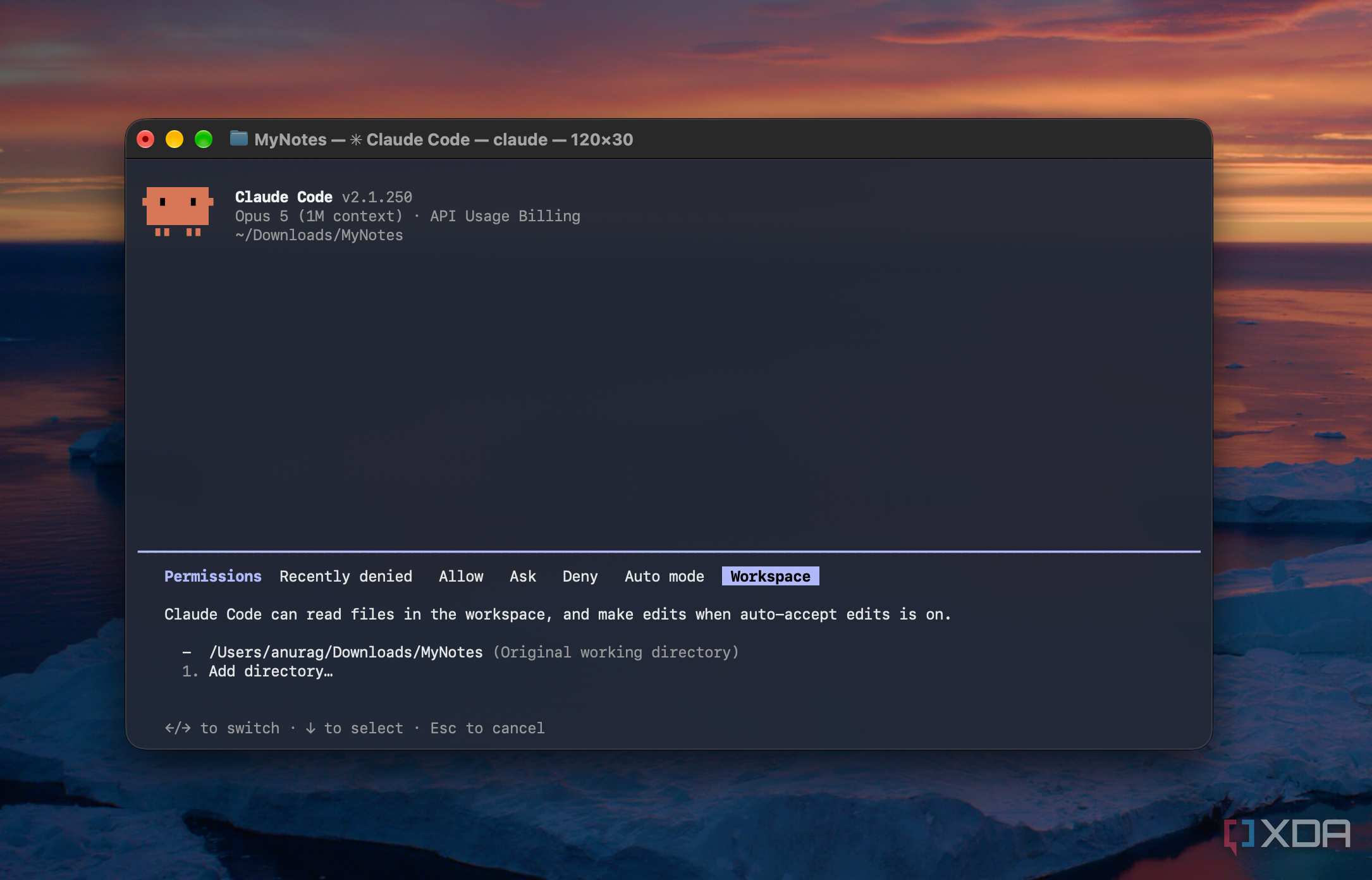Select the Permissions heading label
Viewport: 1372px width, 880px height.
[213, 577]
